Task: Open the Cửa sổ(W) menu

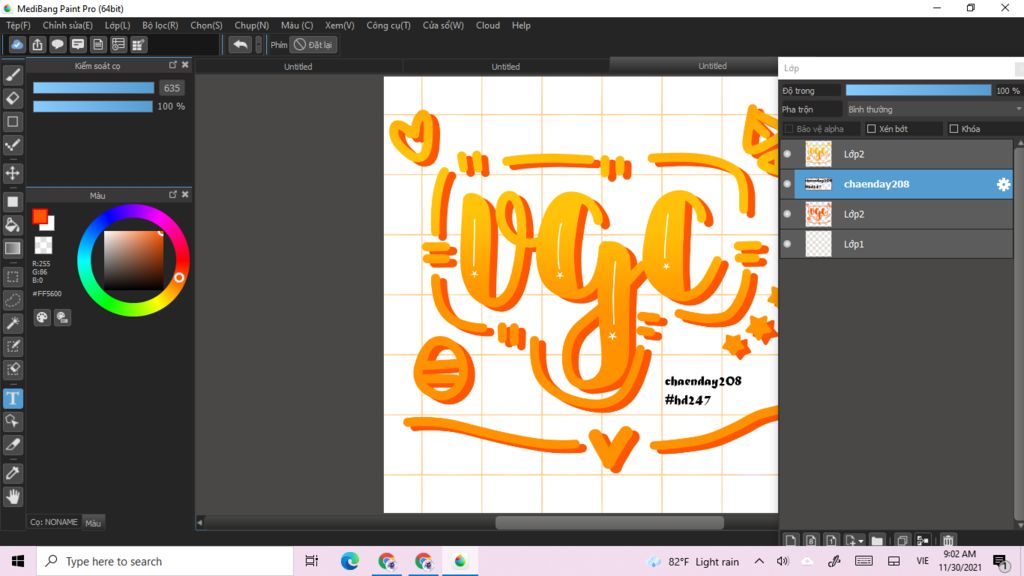Action: tap(443, 25)
